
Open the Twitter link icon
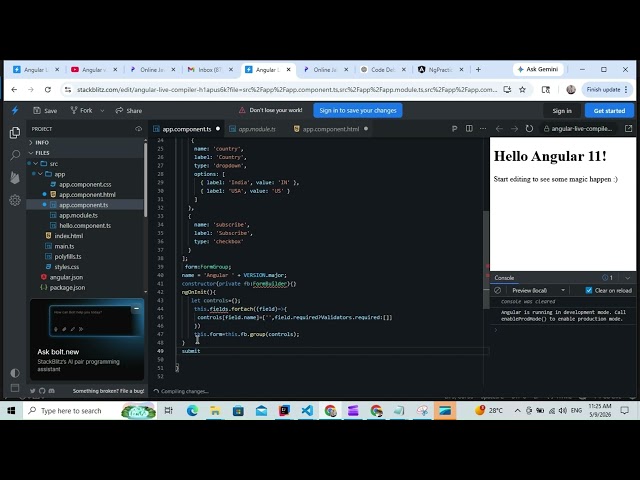tap(33, 391)
